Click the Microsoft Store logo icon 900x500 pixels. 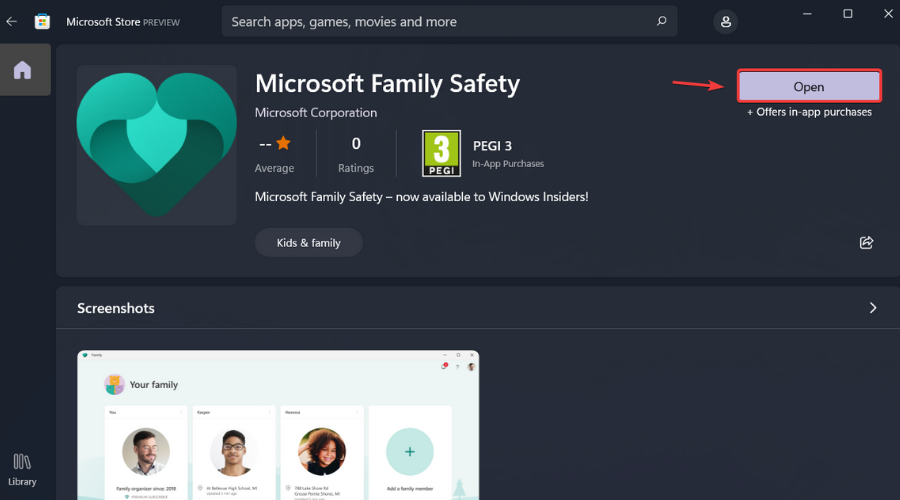click(42, 22)
